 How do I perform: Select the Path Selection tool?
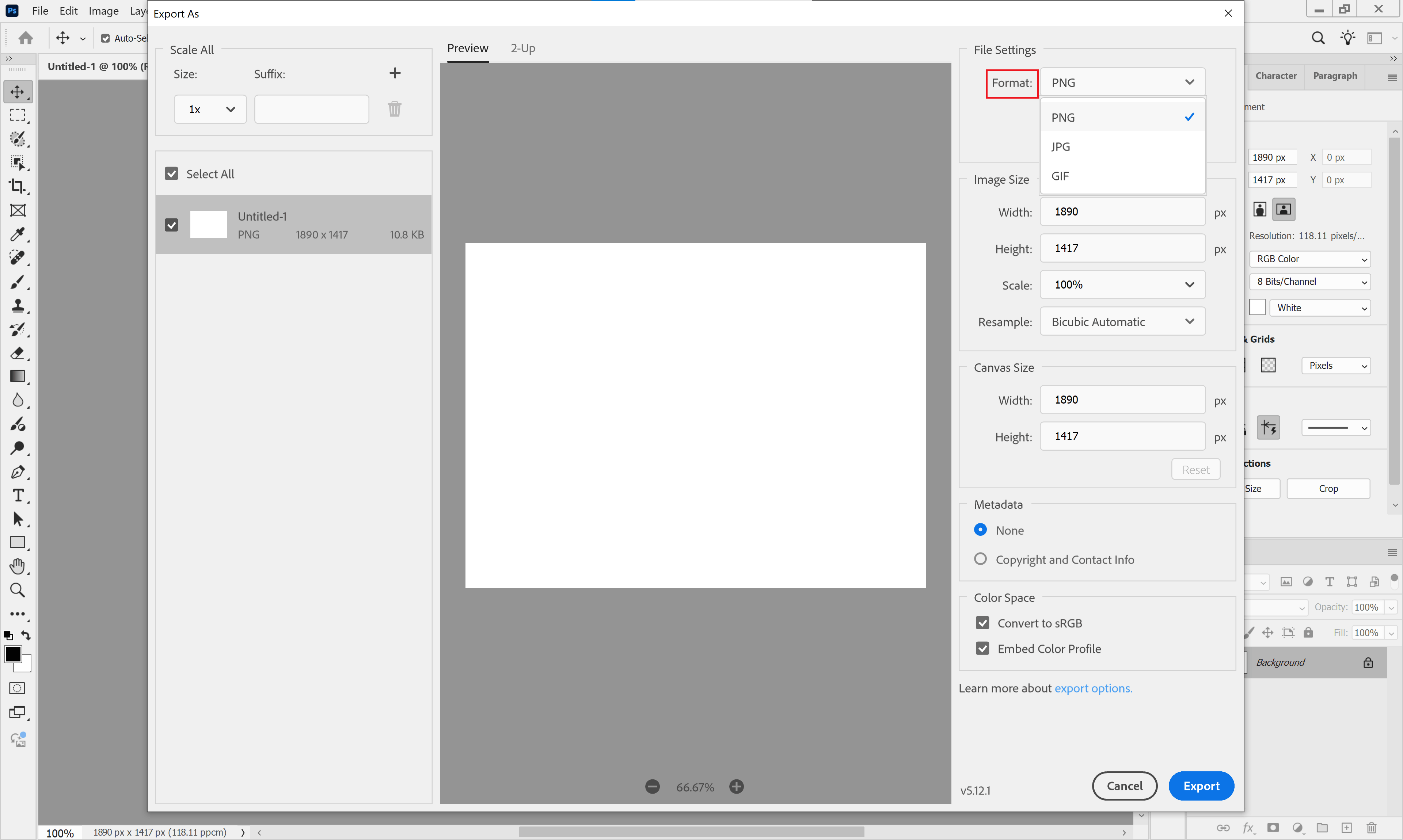pyautogui.click(x=18, y=519)
